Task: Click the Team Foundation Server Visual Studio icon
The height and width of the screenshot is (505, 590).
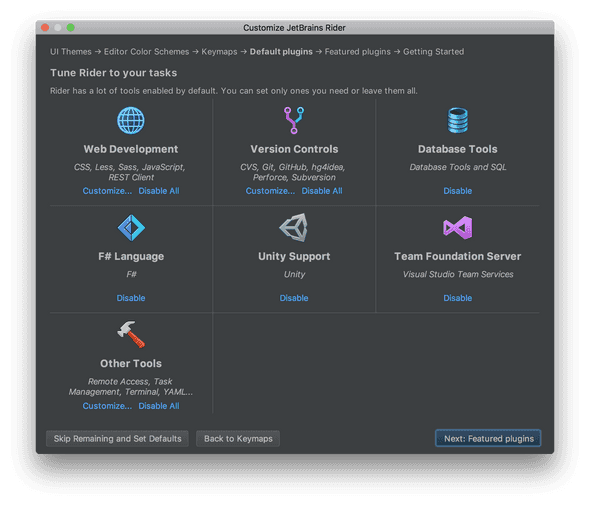Action: (458, 228)
